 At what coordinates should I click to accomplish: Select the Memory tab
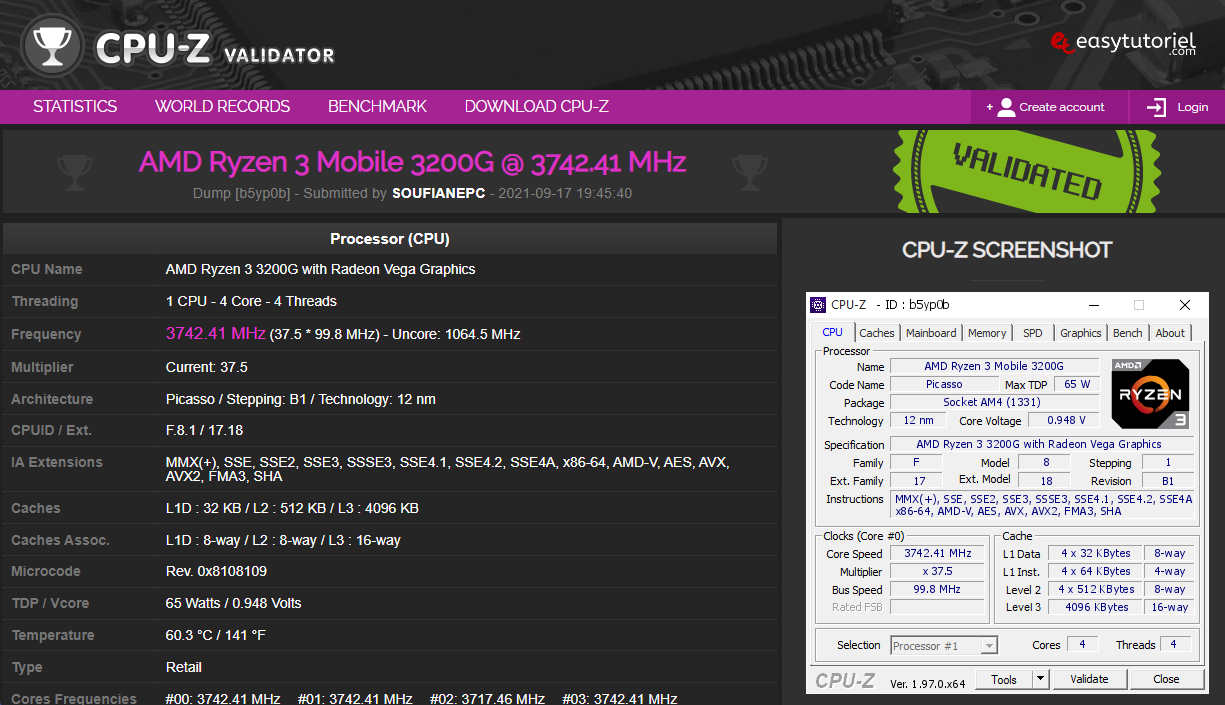pos(987,333)
